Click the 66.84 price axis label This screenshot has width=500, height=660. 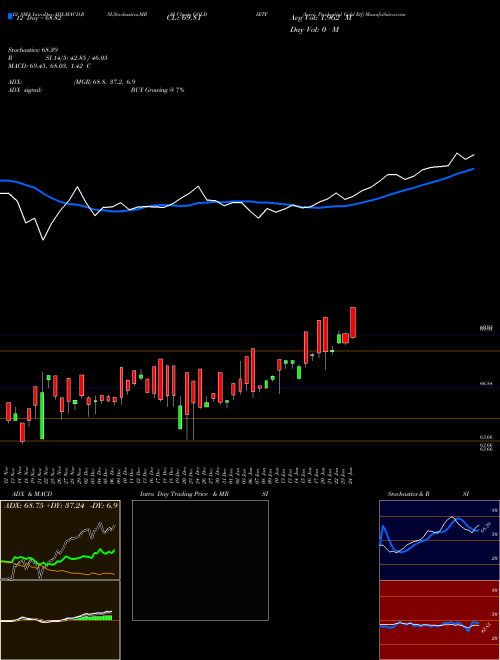pyautogui.click(x=487, y=383)
